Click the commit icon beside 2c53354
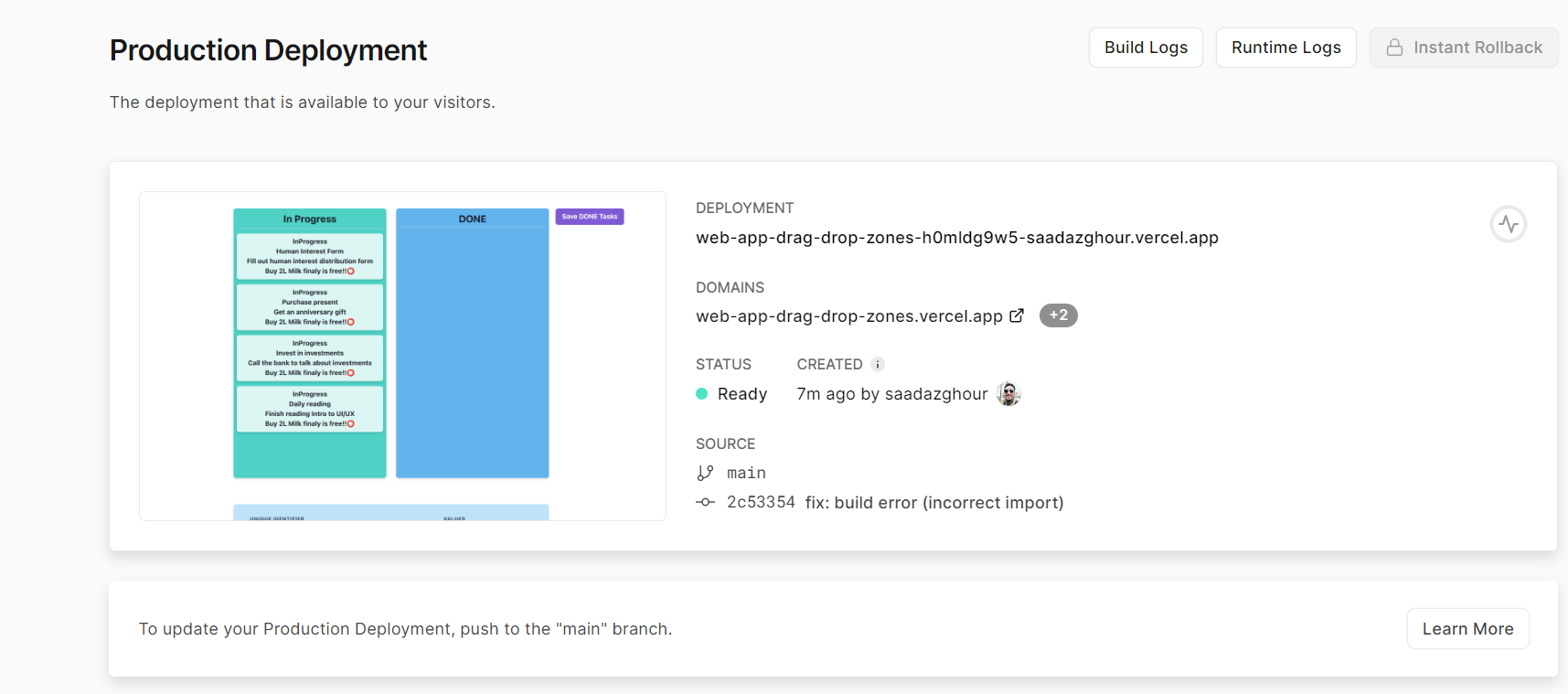Screen dimensions: 1568x694 pyautogui.click(x=705, y=503)
